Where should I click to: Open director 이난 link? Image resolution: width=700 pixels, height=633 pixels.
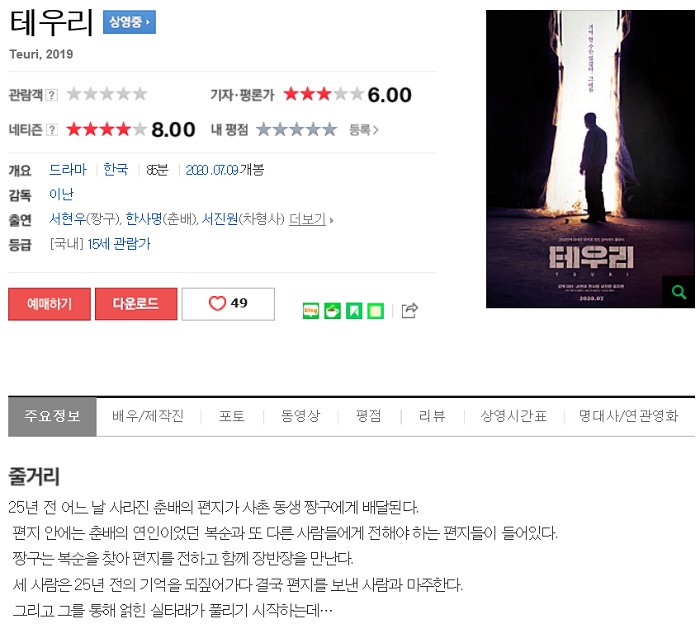click(x=61, y=194)
